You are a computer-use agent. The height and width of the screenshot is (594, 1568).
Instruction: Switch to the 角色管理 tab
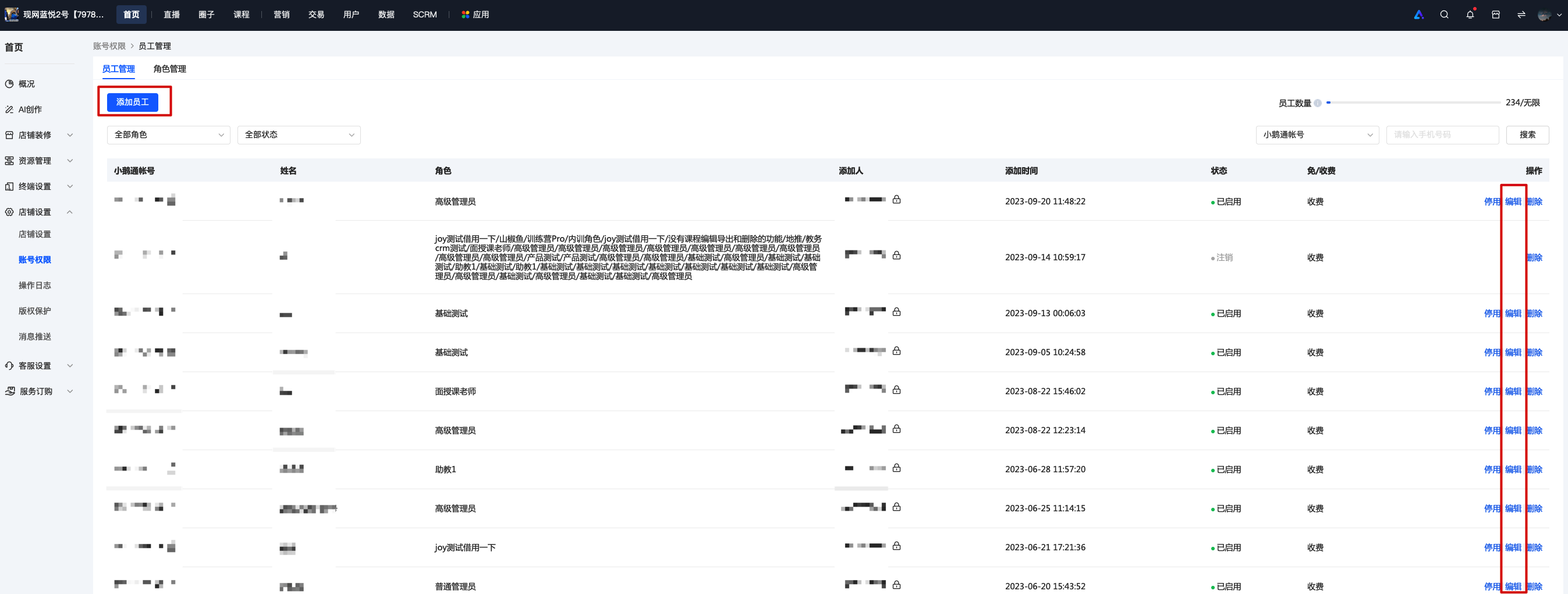coord(170,69)
